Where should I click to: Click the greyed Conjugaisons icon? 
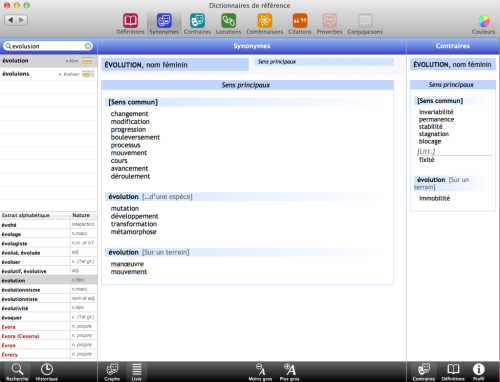point(365,24)
